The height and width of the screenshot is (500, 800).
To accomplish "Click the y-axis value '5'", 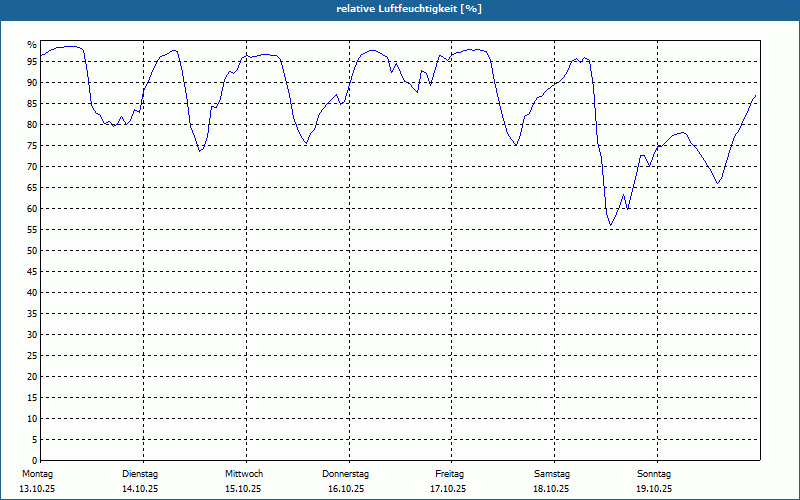I will [34, 440].
